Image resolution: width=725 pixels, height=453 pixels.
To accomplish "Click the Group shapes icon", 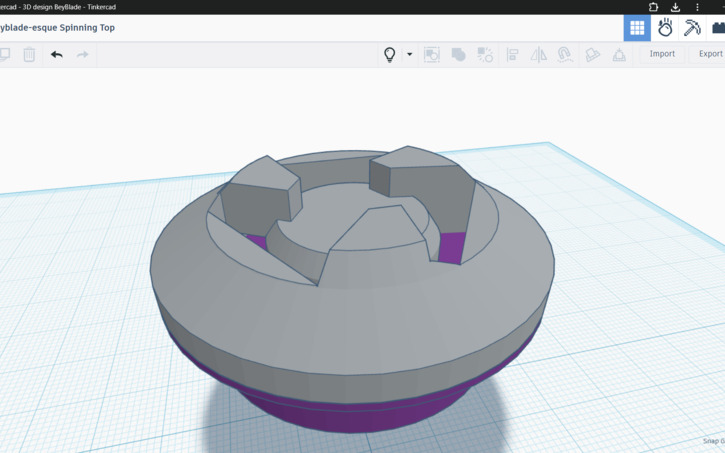I will (458, 55).
